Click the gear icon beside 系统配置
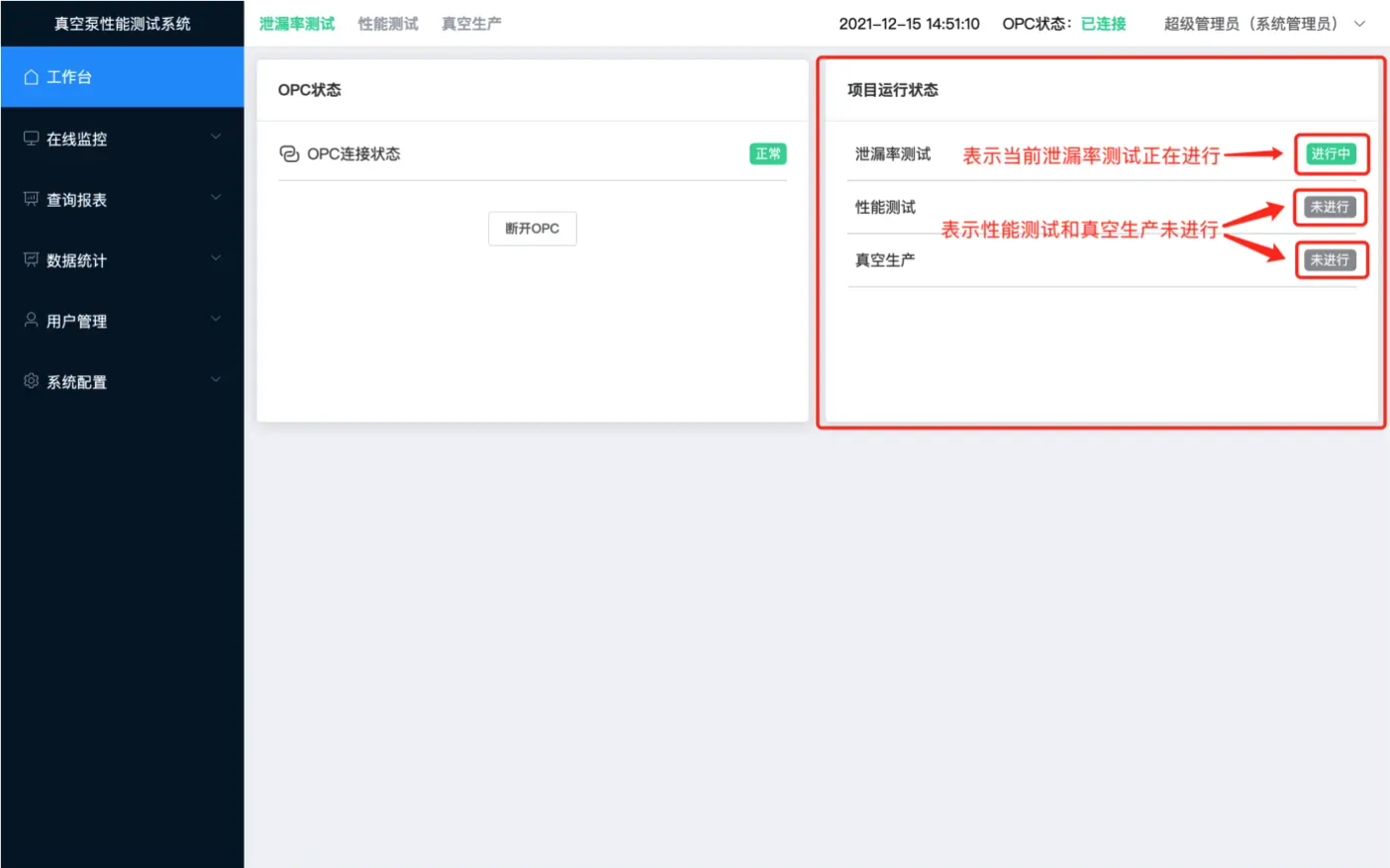This screenshot has height=868, width=1390. (31, 381)
